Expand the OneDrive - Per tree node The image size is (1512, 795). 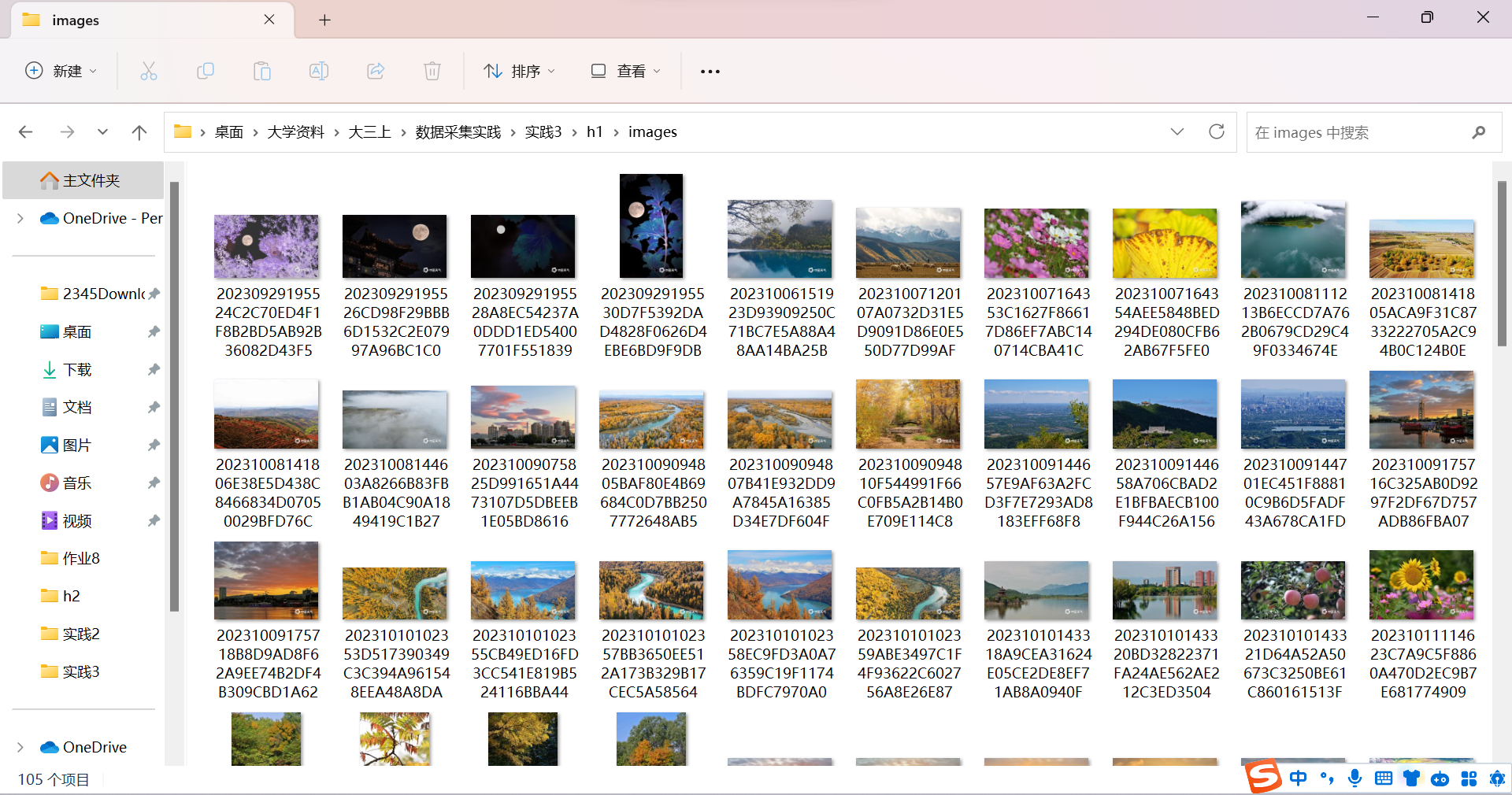pyautogui.click(x=20, y=218)
